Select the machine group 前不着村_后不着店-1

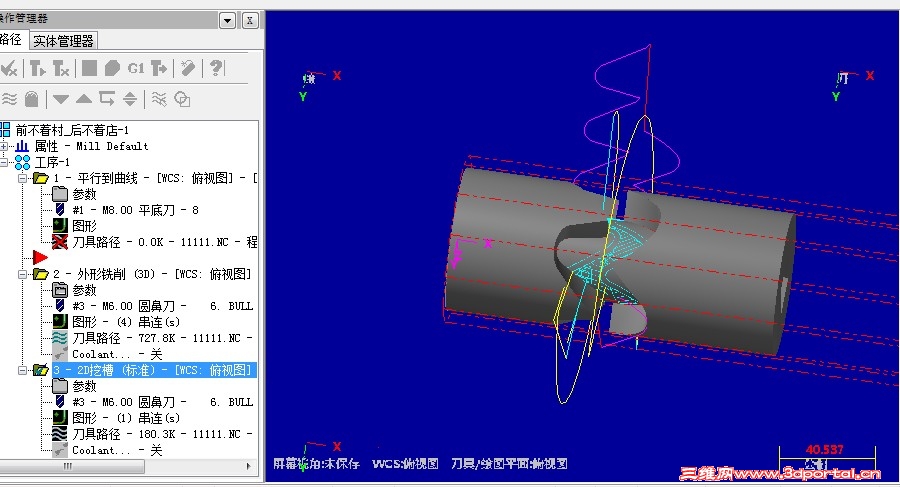point(72,130)
